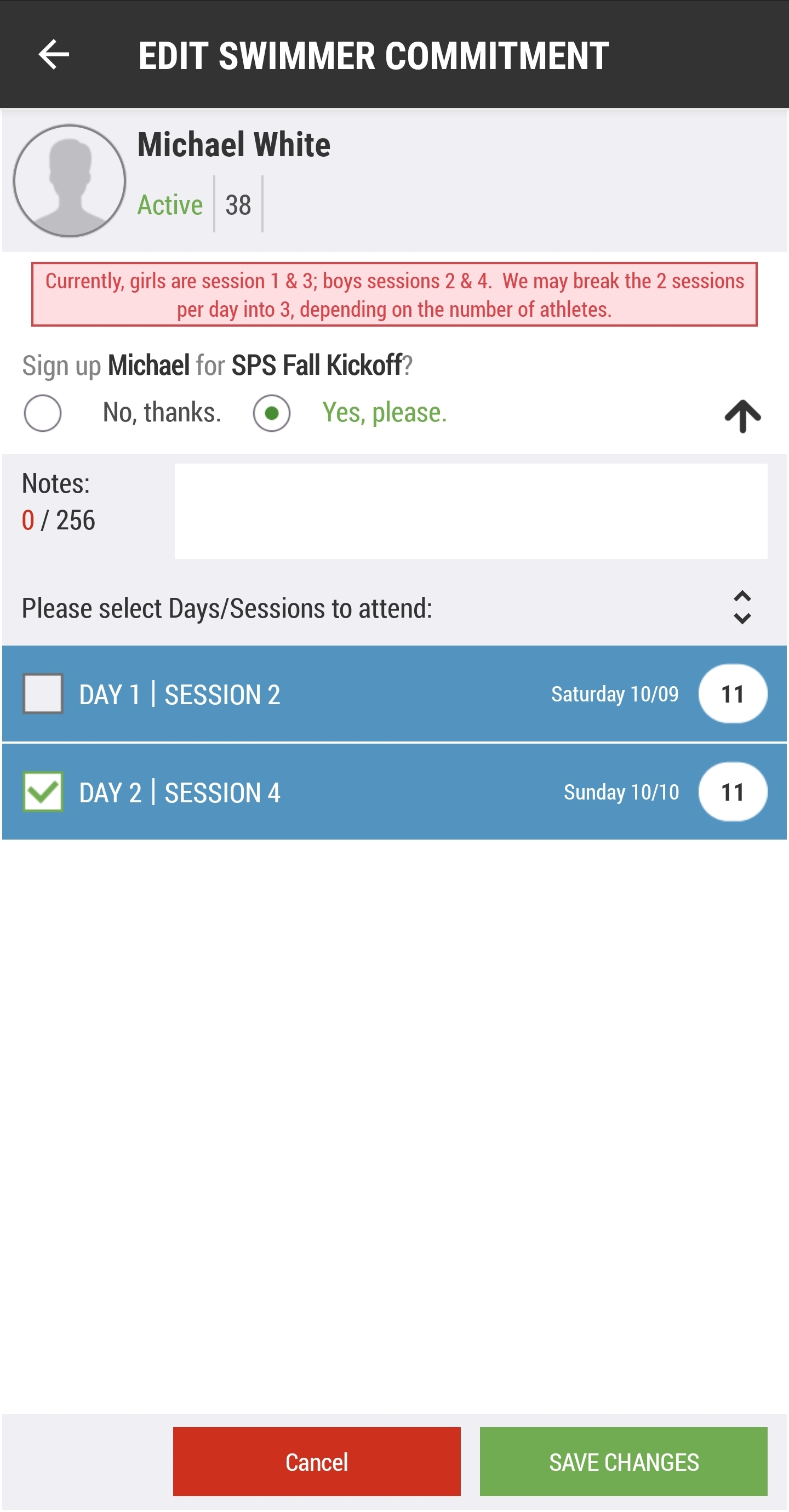Open Michael White's profile avatar
The image size is (789, 1512).
[70, 181]
